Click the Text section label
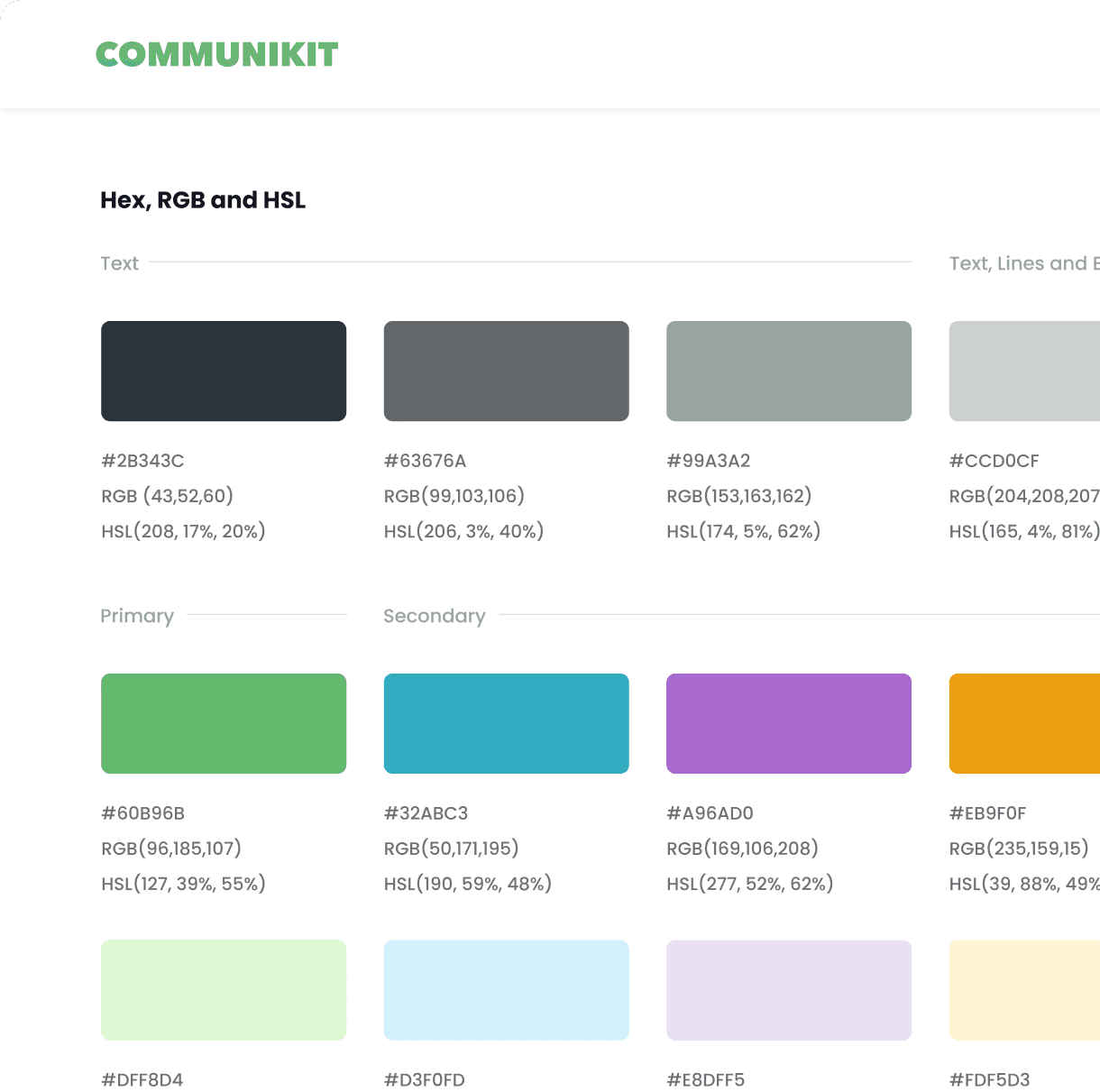The width and height of the screenshot is (1100, 1092). coord(120,263)
